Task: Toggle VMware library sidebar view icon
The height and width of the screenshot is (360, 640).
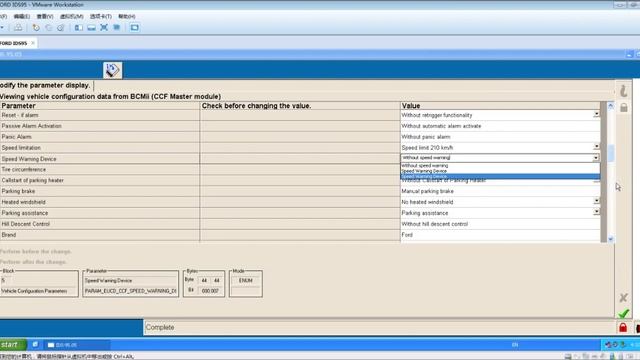Action: 78,28
